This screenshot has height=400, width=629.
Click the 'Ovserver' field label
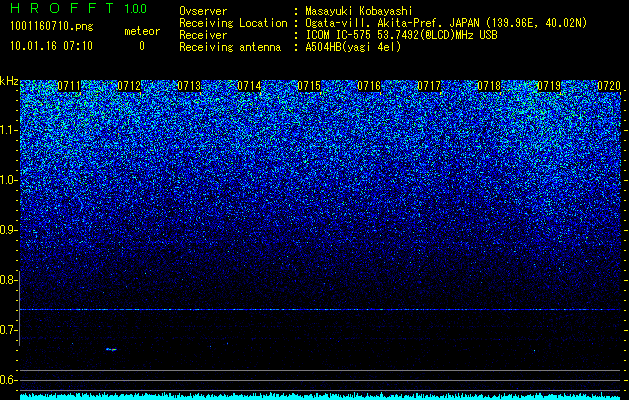(x=203, y=11)
